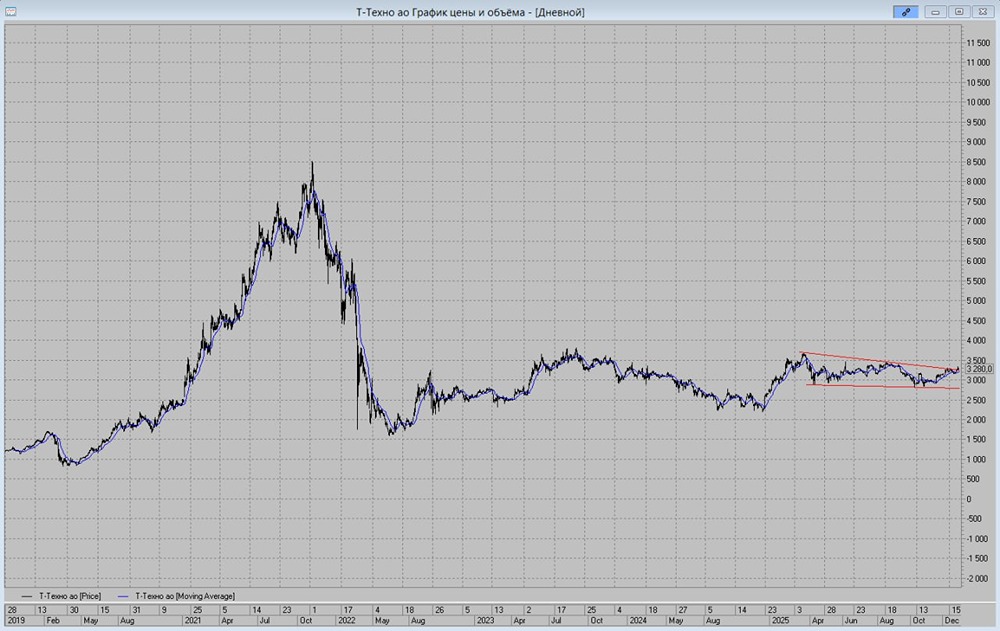The height and width of the screenshot is (631, 1000).
Task: Click the Dec month label on time axis
Action: pyautogui.click(x=952, y=620)
